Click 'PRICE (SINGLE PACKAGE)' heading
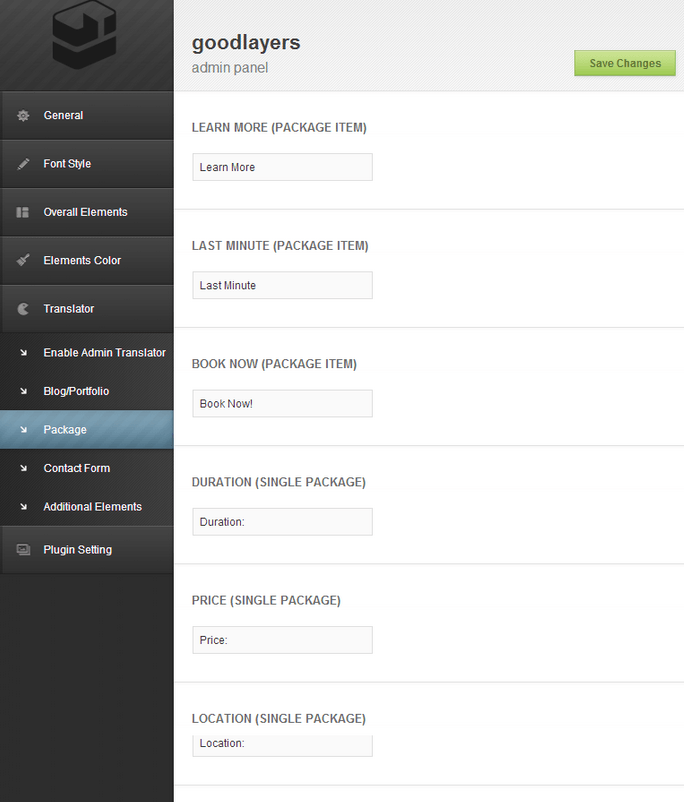 click(266, 600)
